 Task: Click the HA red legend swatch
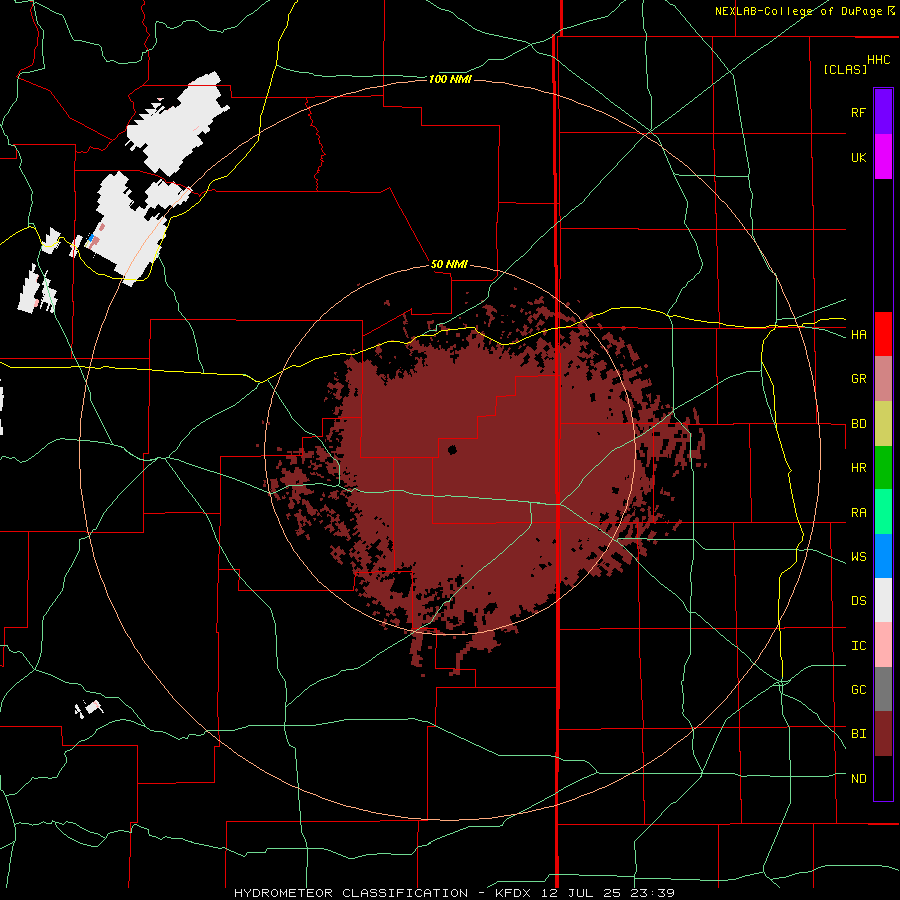[883, 334]
